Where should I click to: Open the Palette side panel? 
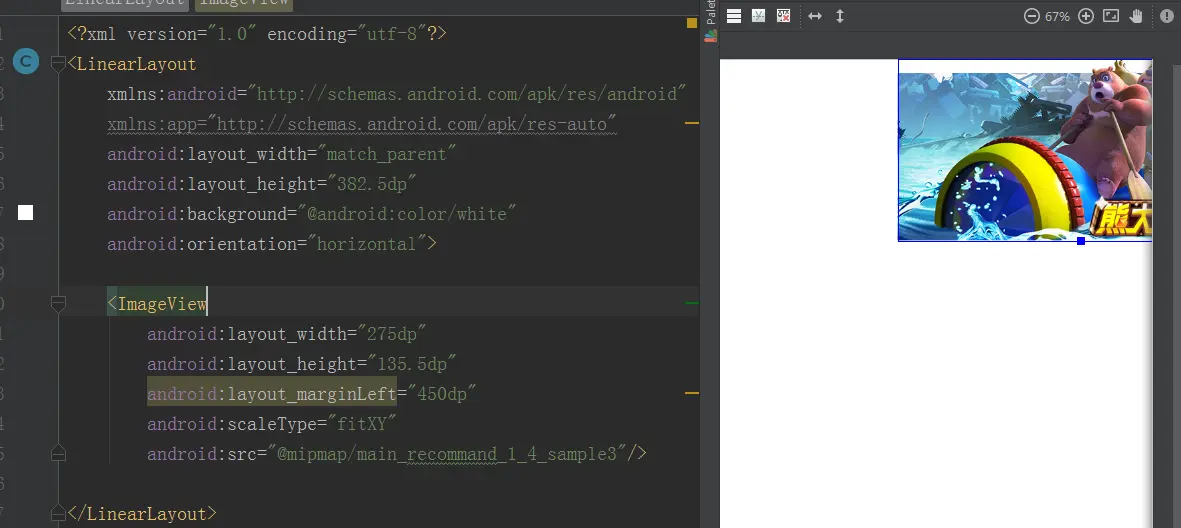point(710,21)
